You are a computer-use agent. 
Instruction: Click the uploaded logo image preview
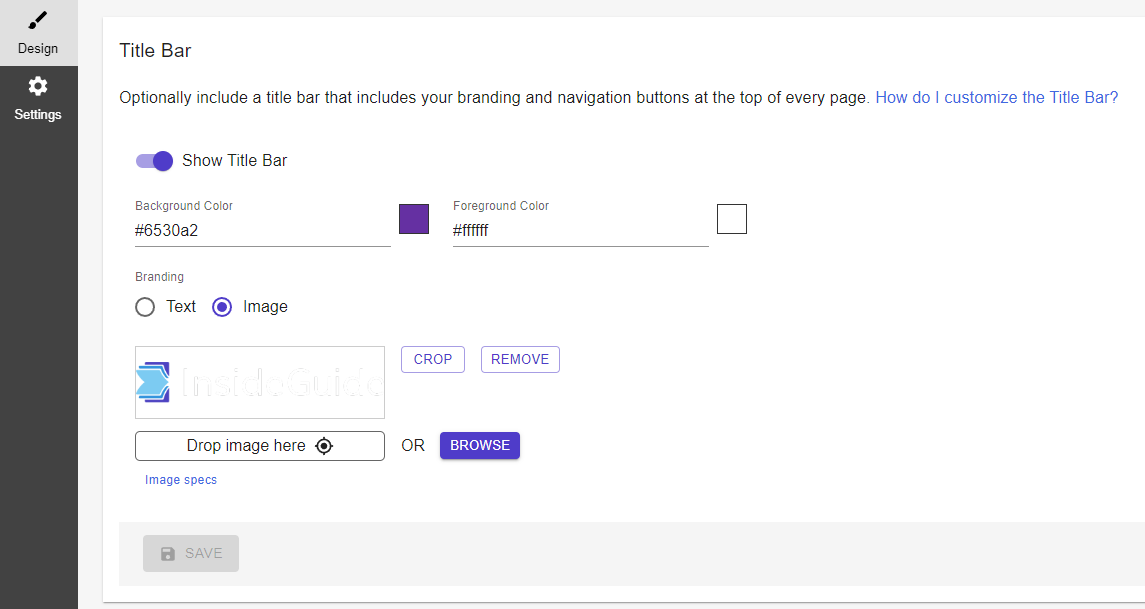260,383
